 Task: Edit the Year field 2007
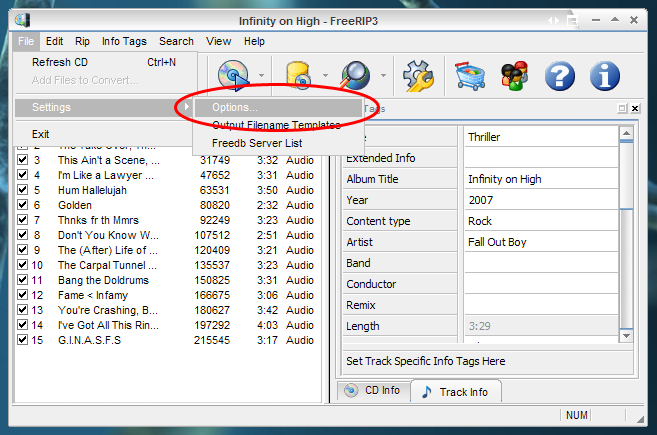(x=541, y=200)
